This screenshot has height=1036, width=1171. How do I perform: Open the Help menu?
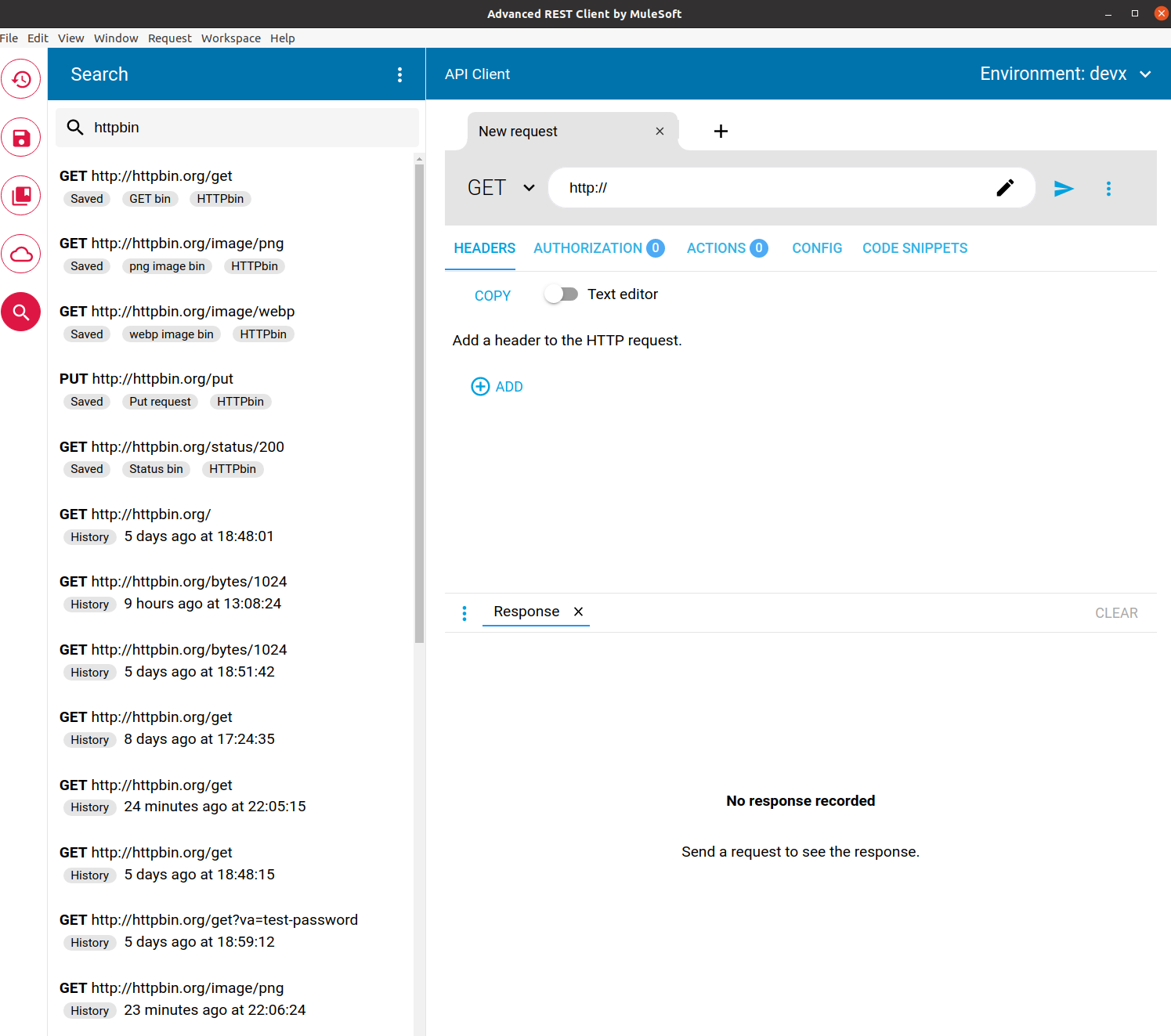pyautogui.click(x=283, y=38)
